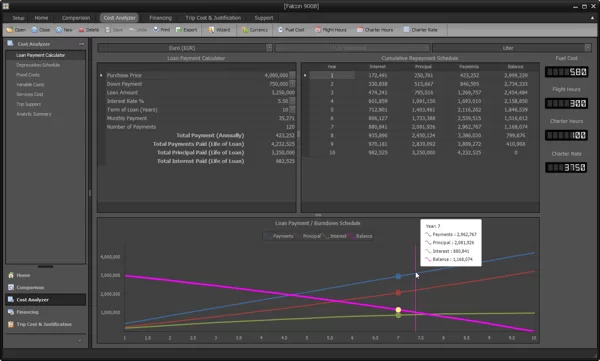600x361 pixels.
Task: Click the Interest column header in schedule
Action: click(x=377, y=67)
